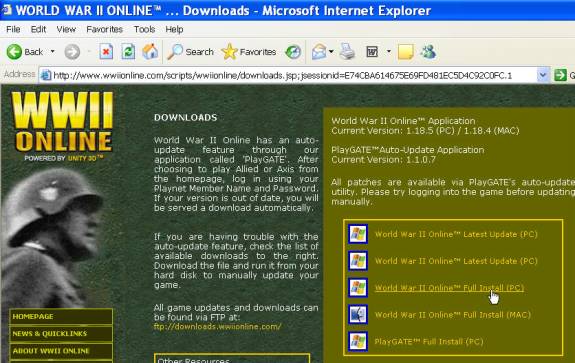Open the Edit menu
The image size is (575, 363).
38,29
